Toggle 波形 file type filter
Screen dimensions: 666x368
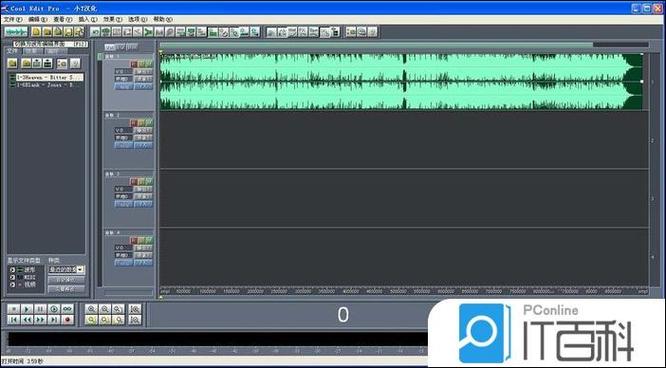click(12, 270)
